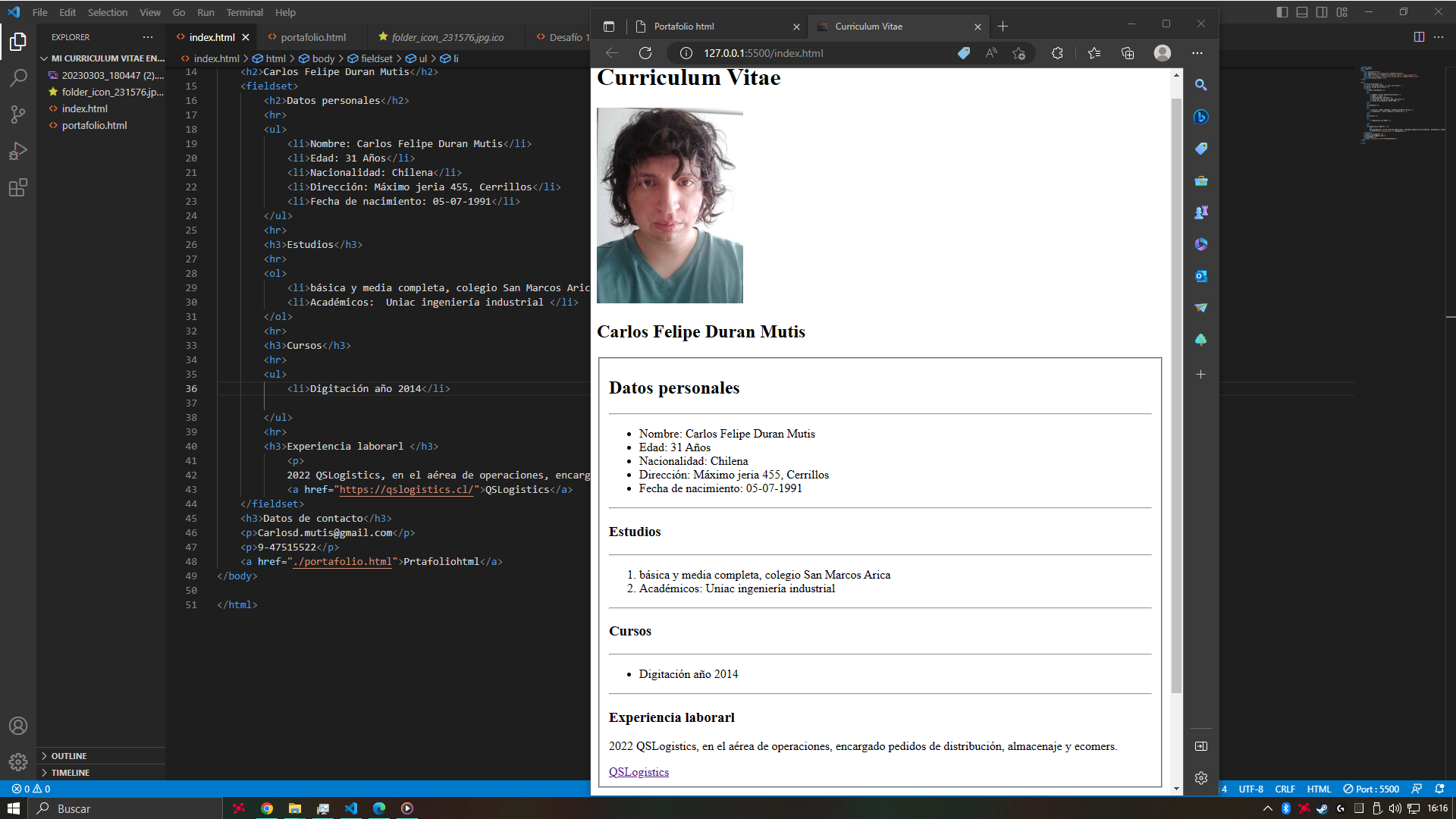Reload the page using the refresh button

(645, 53)
